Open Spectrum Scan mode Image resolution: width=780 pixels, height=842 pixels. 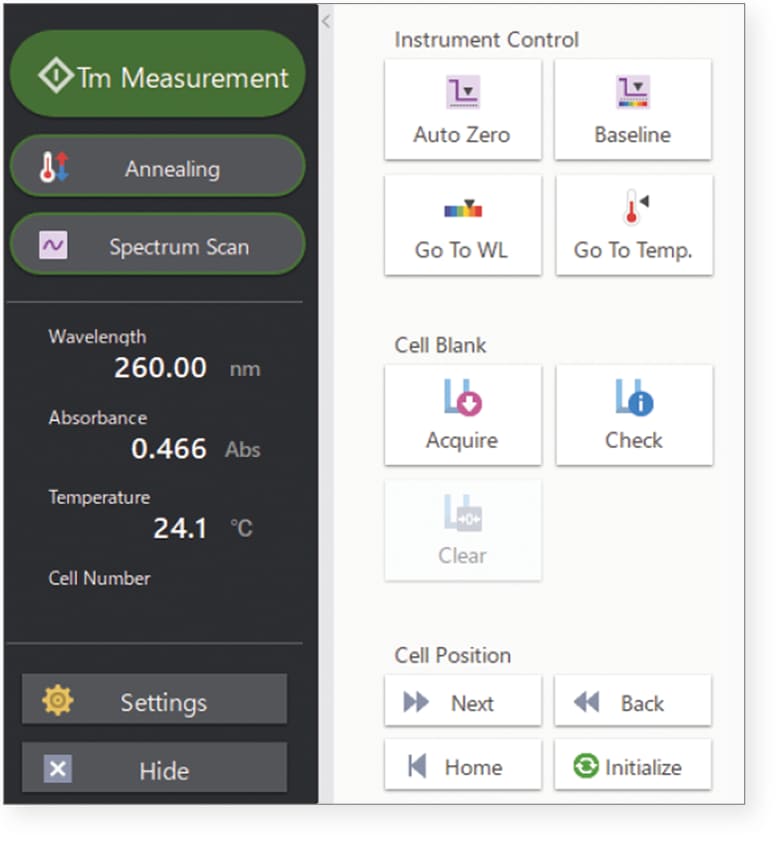157,244
